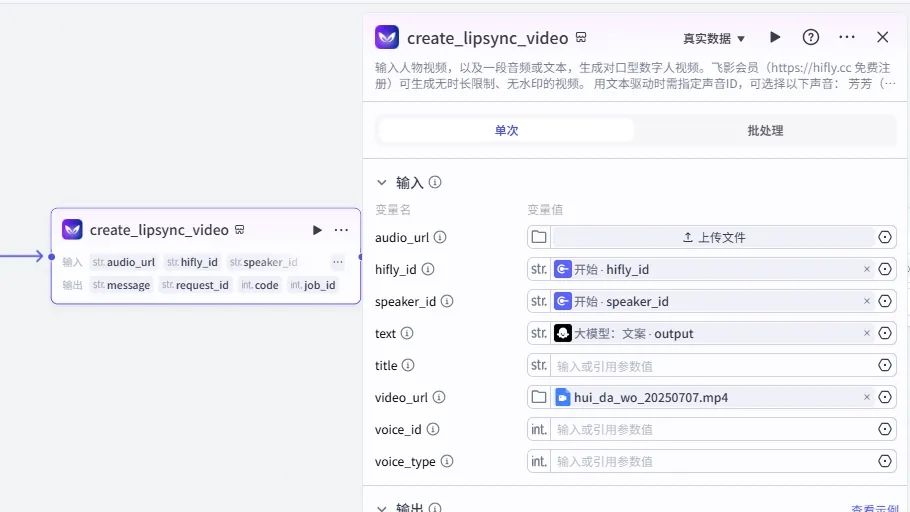The width and height of the screenshot is (910, 512).
Task: Select request_id output tag on canvas node
Action: coord(196,285)
